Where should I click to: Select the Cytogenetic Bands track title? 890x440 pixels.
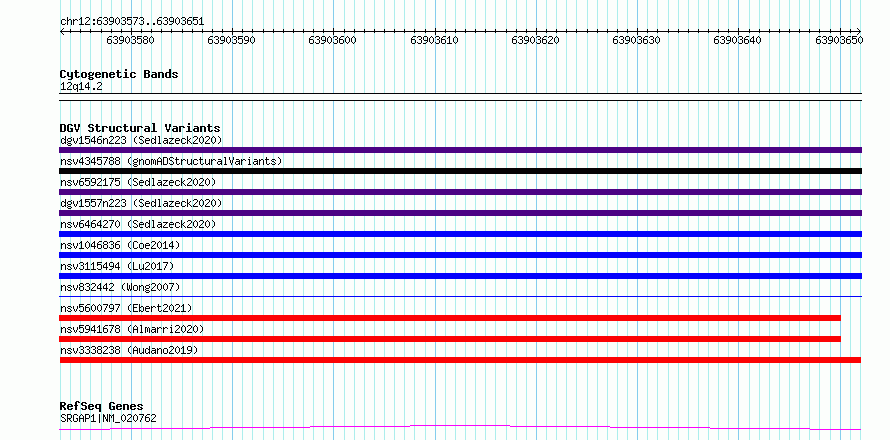(119, 74)
